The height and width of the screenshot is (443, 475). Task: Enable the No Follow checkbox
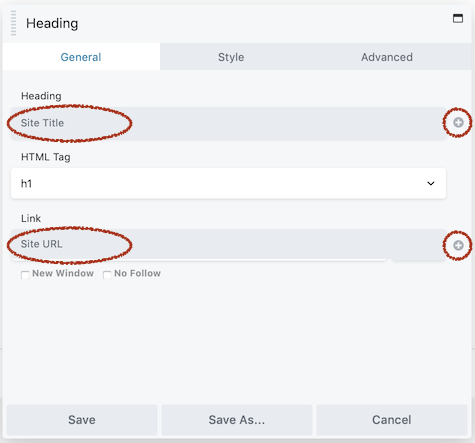(107, 275)
